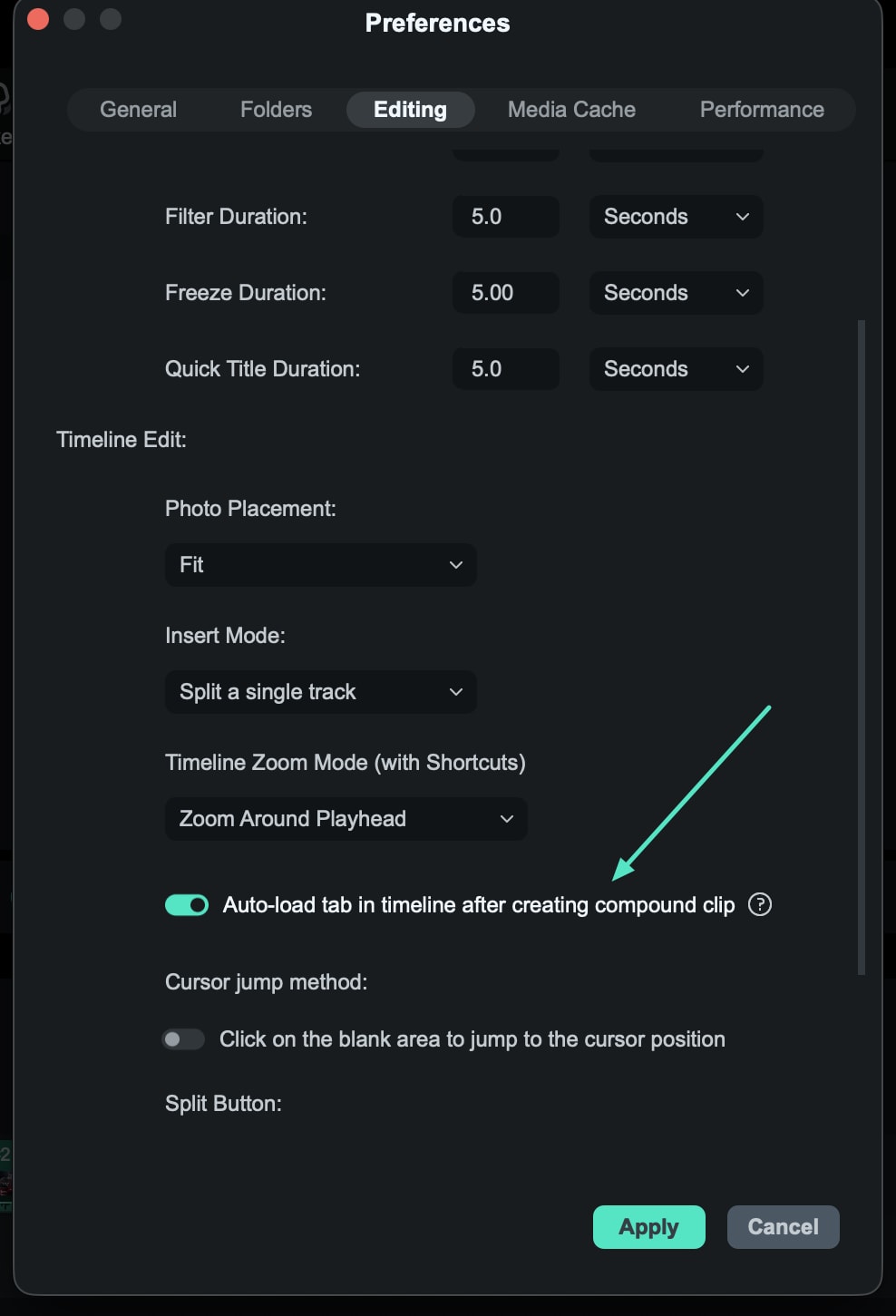896x1316 pixels.
Task: Apply the preference changes
Action: pyautogui.click(x=648, y=1226)
